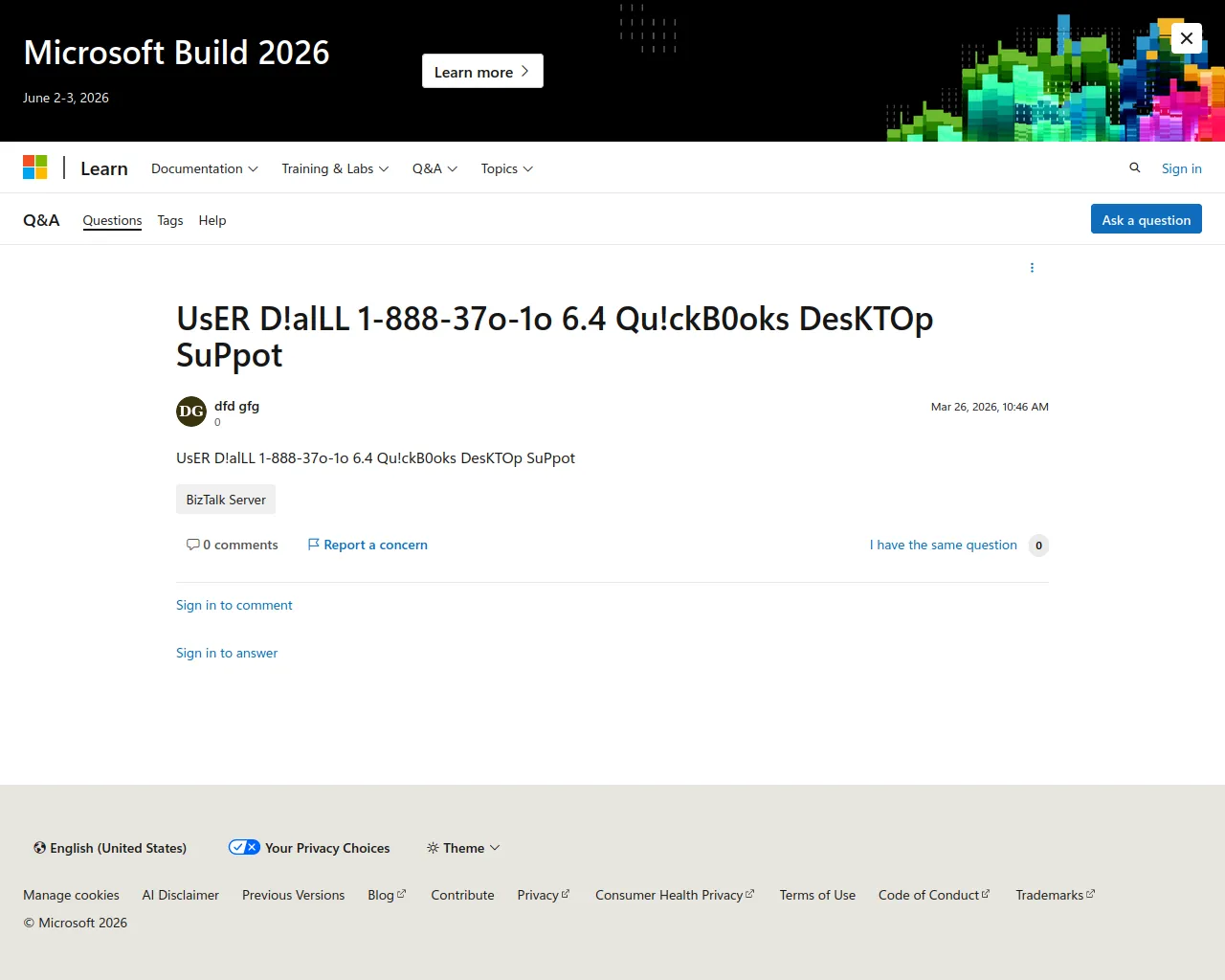Click Learn more on the banner
This screenshot has height=980, width=1225.
point(482,71)
